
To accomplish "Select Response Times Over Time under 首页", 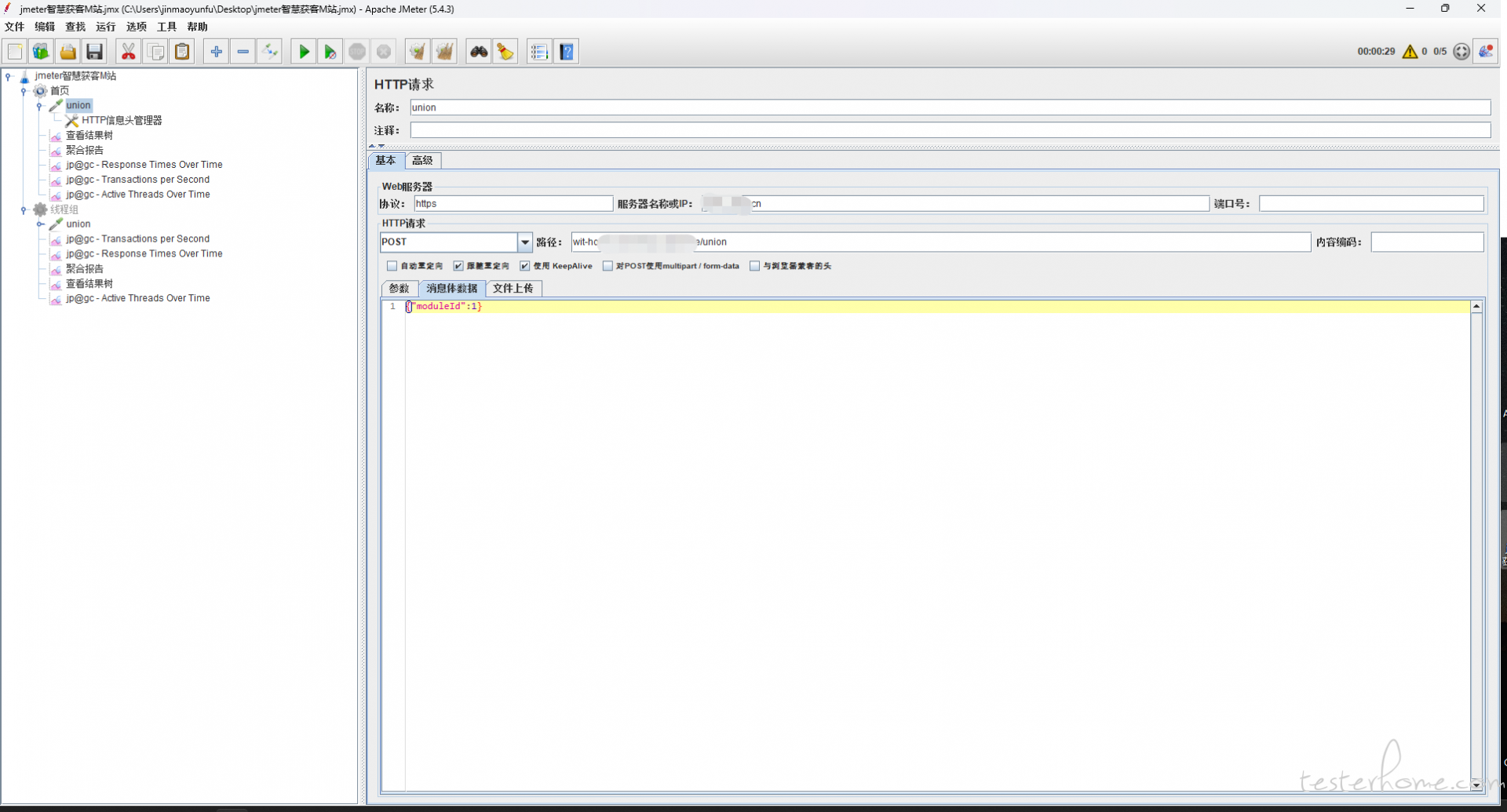I will click(144, 165).
